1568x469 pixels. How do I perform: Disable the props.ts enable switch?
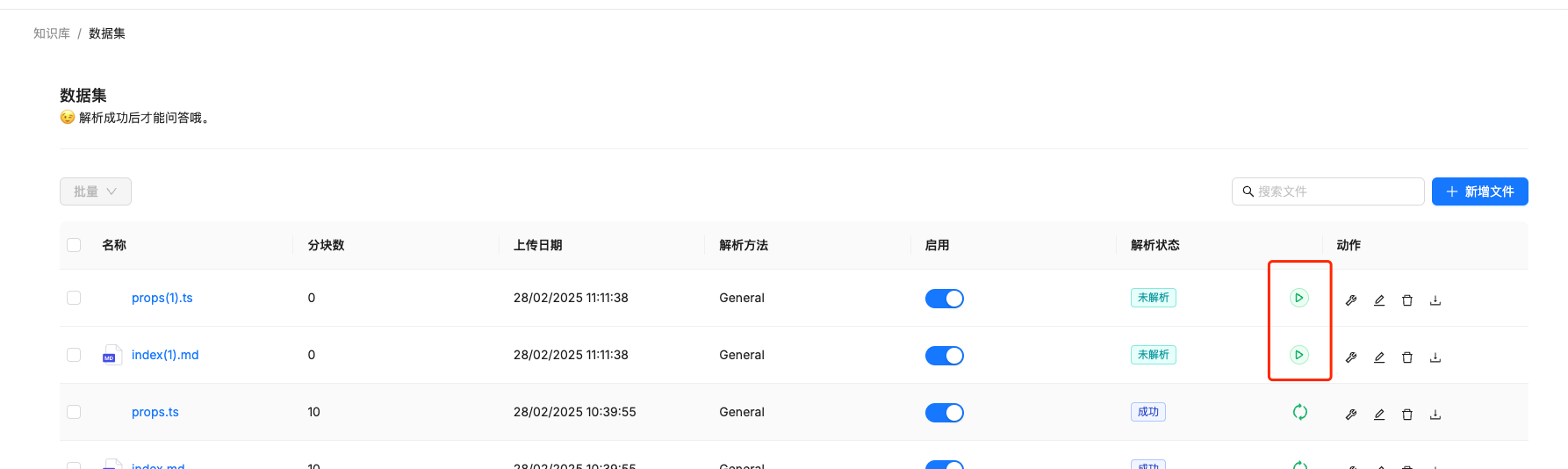pos(945,413)
